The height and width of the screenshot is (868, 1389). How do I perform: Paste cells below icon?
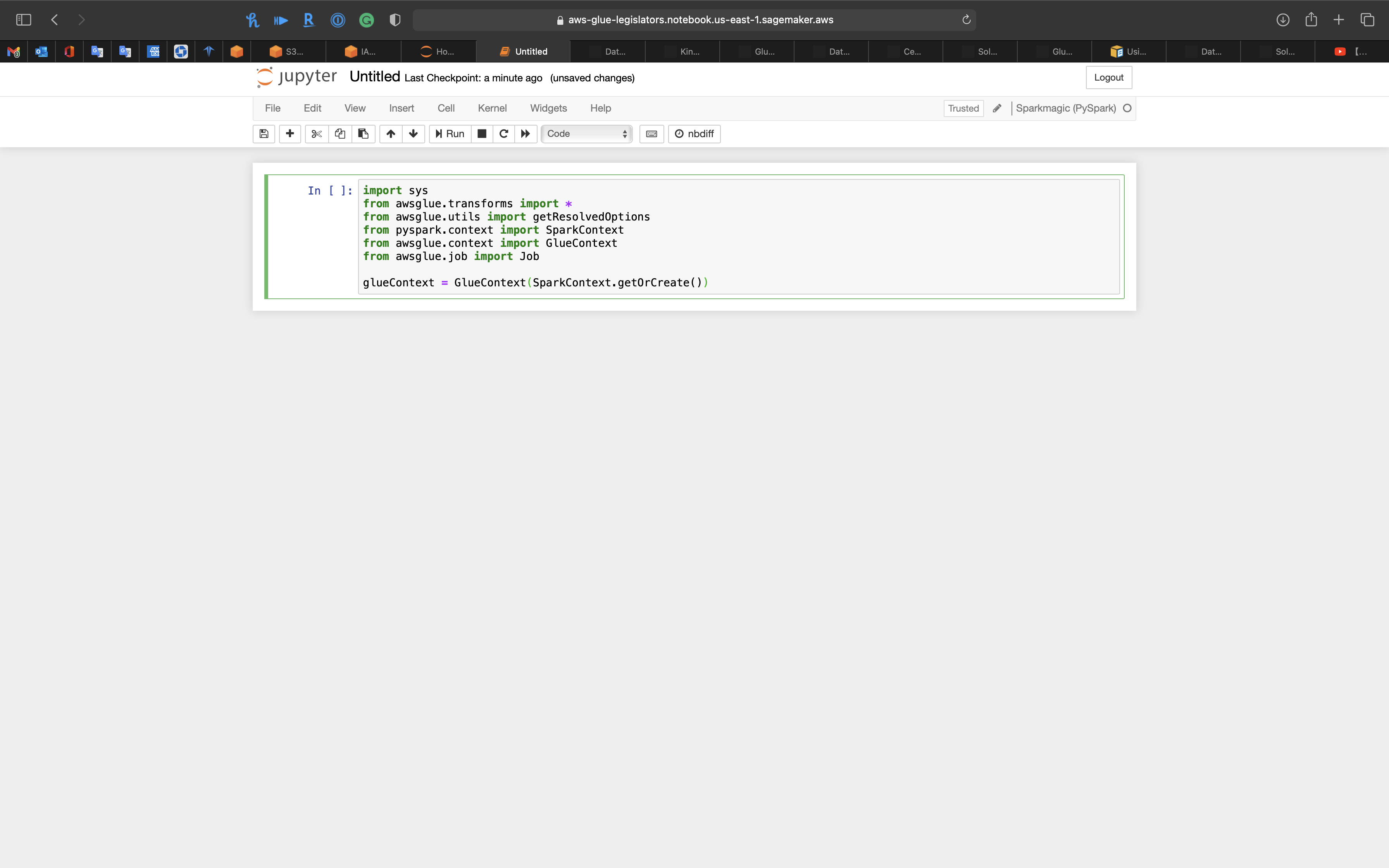363,134
